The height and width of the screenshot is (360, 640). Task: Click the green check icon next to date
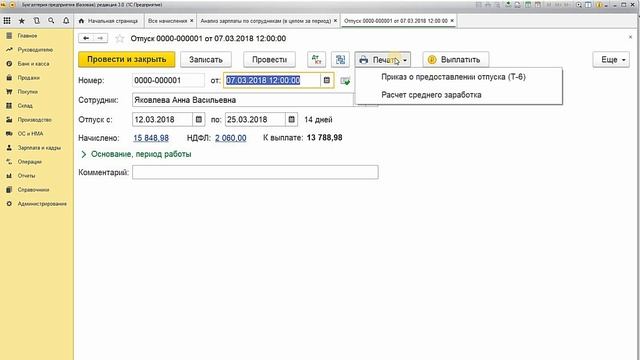(345, 81)
